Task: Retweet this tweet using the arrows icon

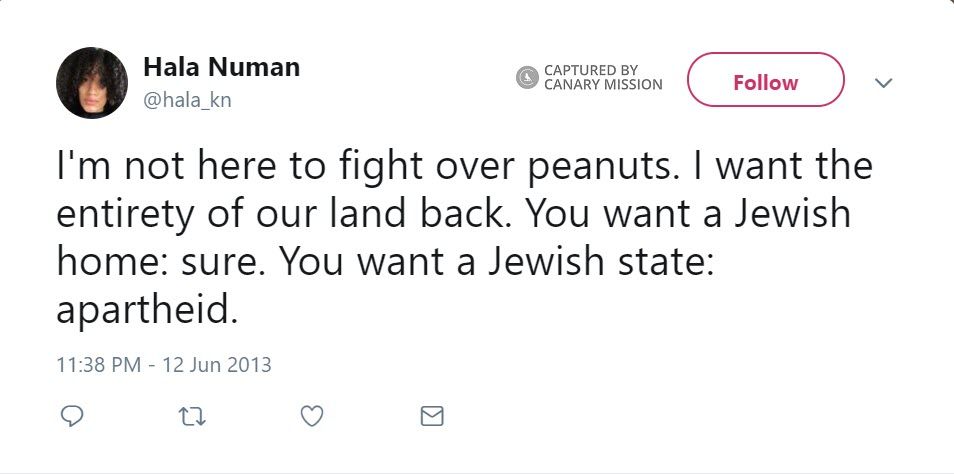Action: click(x=191, y=415)
